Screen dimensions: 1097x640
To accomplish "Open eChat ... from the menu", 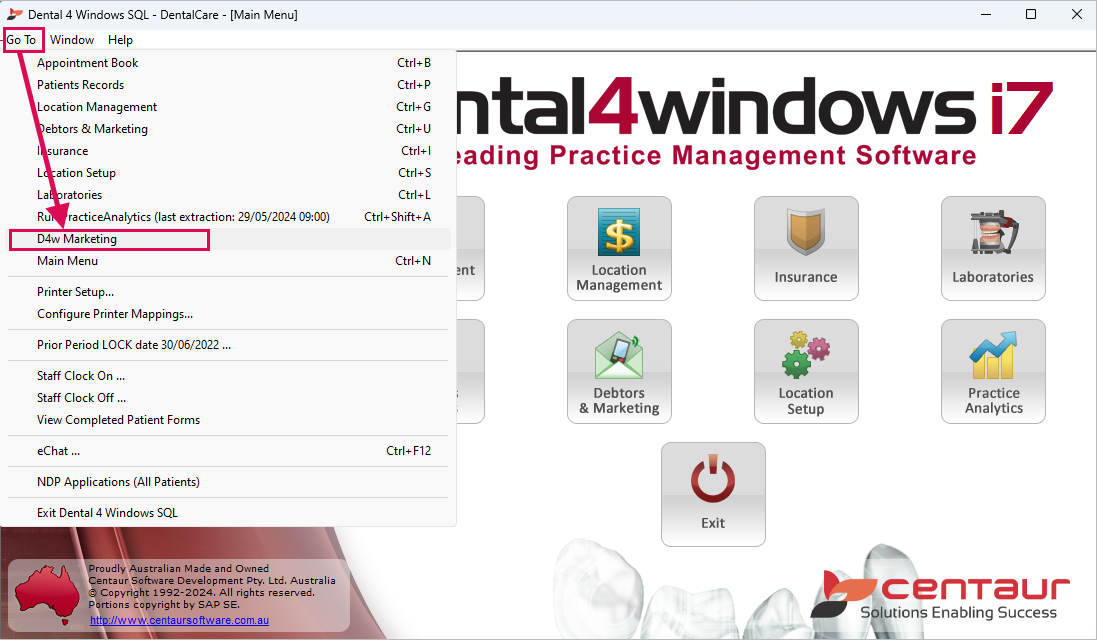I will point(228,451).
